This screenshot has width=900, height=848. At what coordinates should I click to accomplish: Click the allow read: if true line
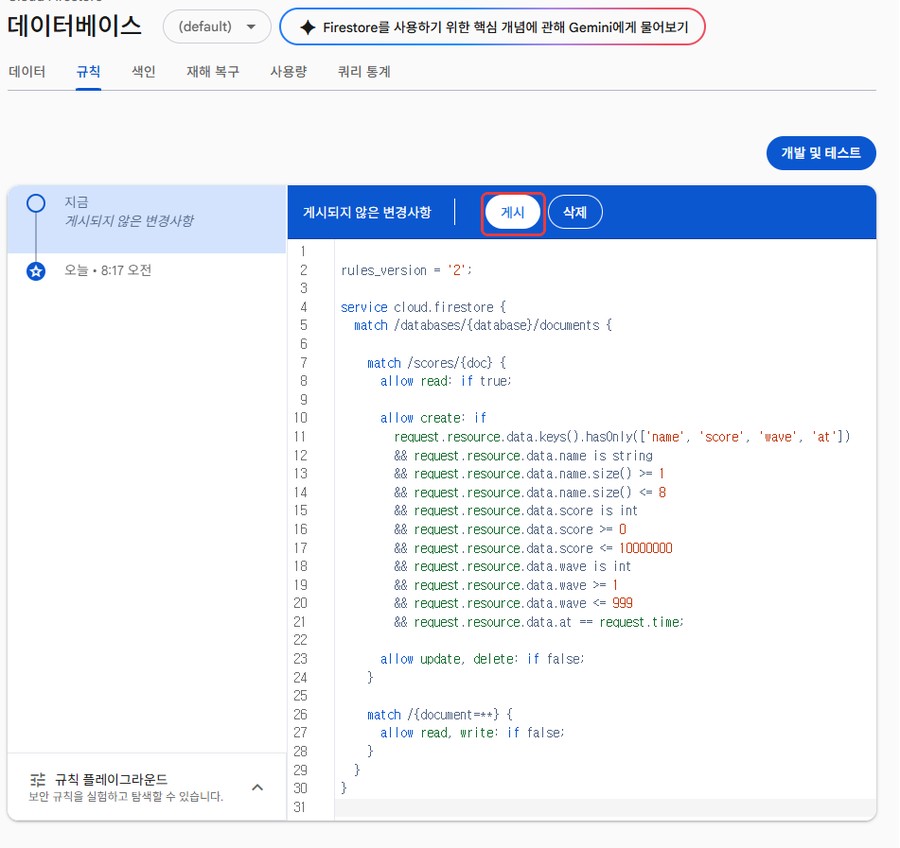click(x=445, y=381)
